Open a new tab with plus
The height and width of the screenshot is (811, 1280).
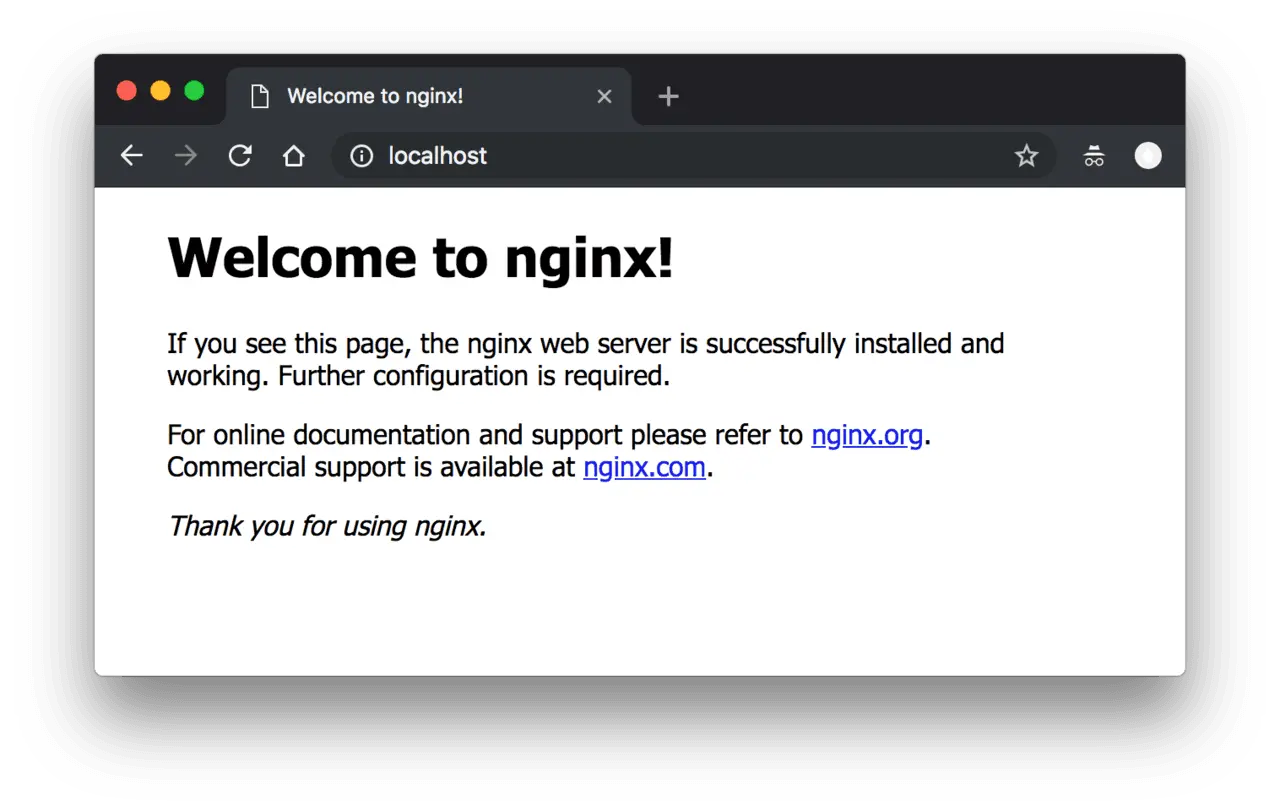point(669,96)
